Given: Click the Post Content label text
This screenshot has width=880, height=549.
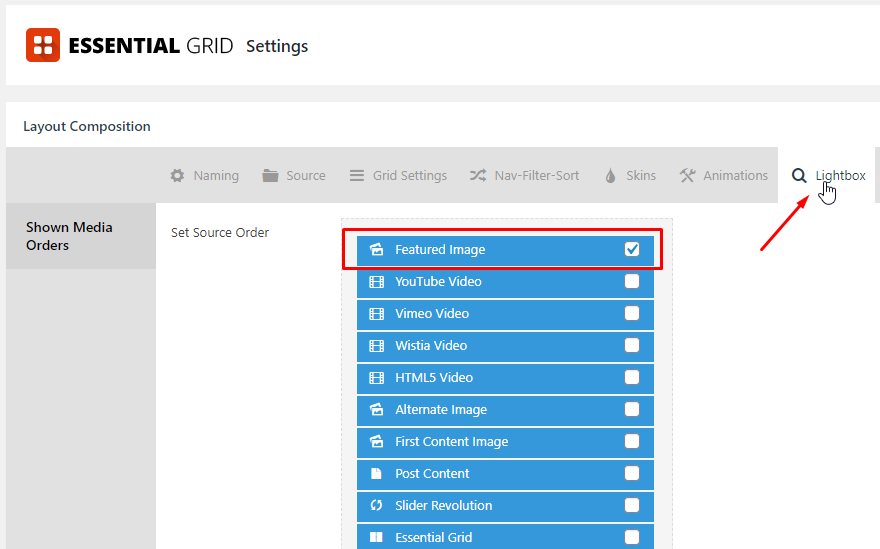Looking at the screenshot, I should [432, 473].
